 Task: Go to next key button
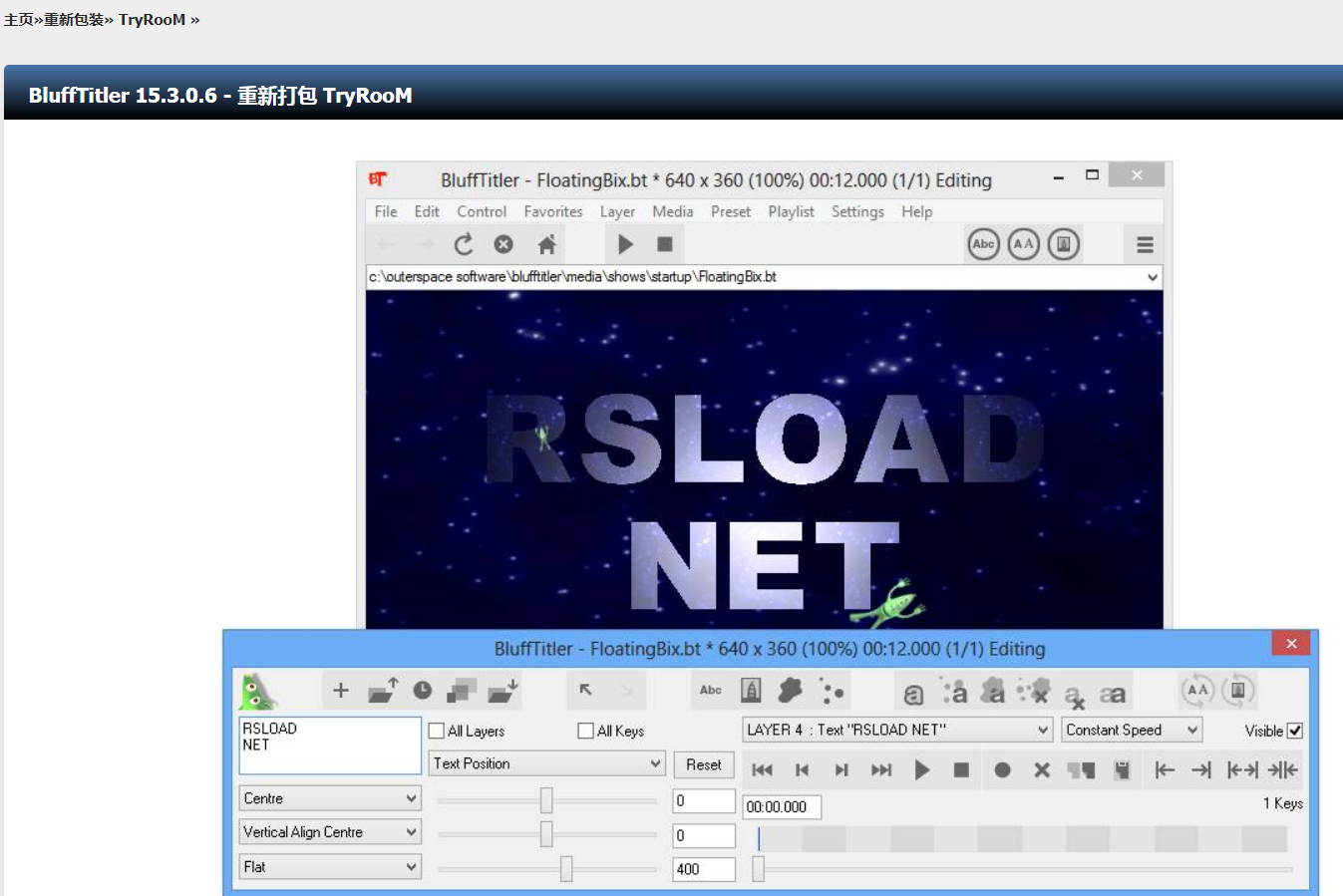click(x=841, y=769)
